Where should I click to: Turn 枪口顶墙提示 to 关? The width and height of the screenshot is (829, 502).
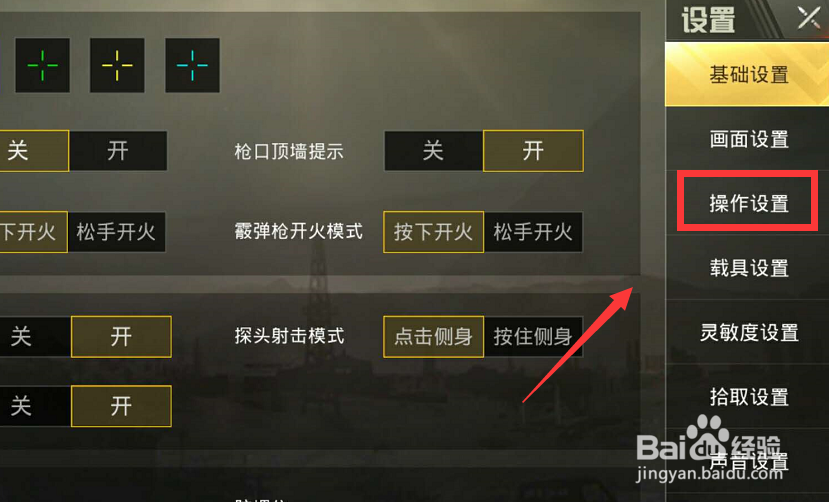pos(434,151)
